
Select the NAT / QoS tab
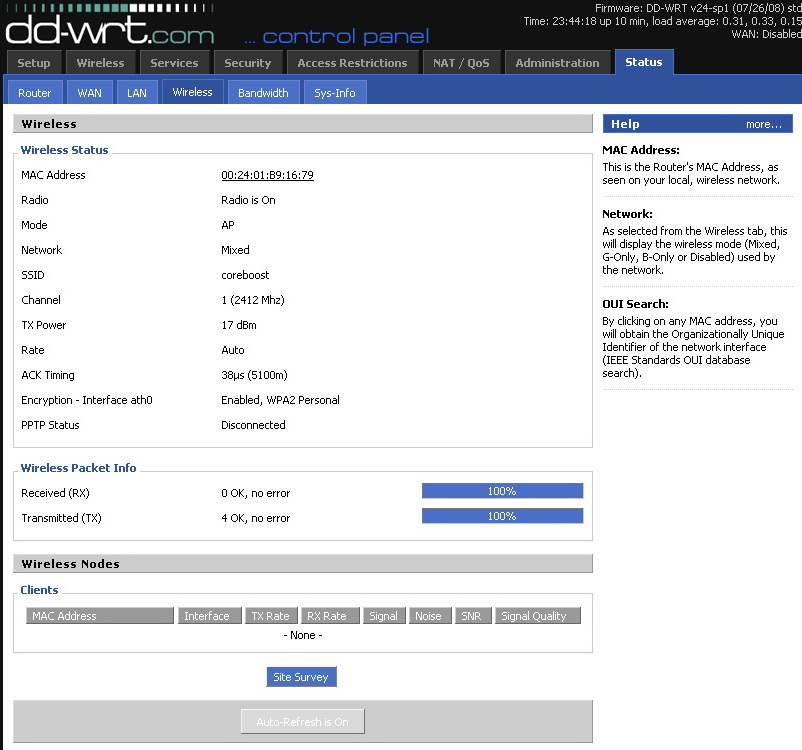(x=461, y=63)
